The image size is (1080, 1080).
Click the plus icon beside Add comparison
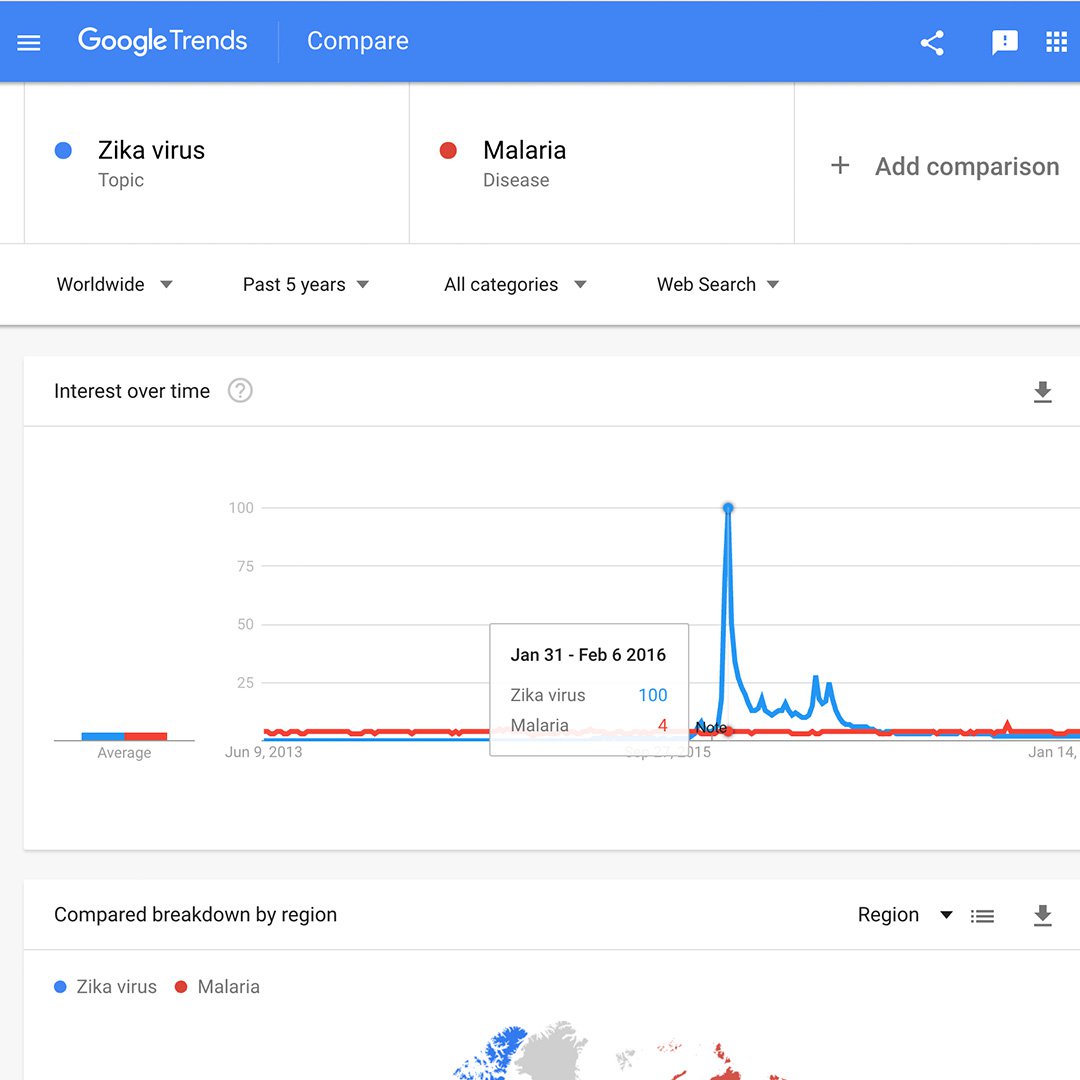840,165
